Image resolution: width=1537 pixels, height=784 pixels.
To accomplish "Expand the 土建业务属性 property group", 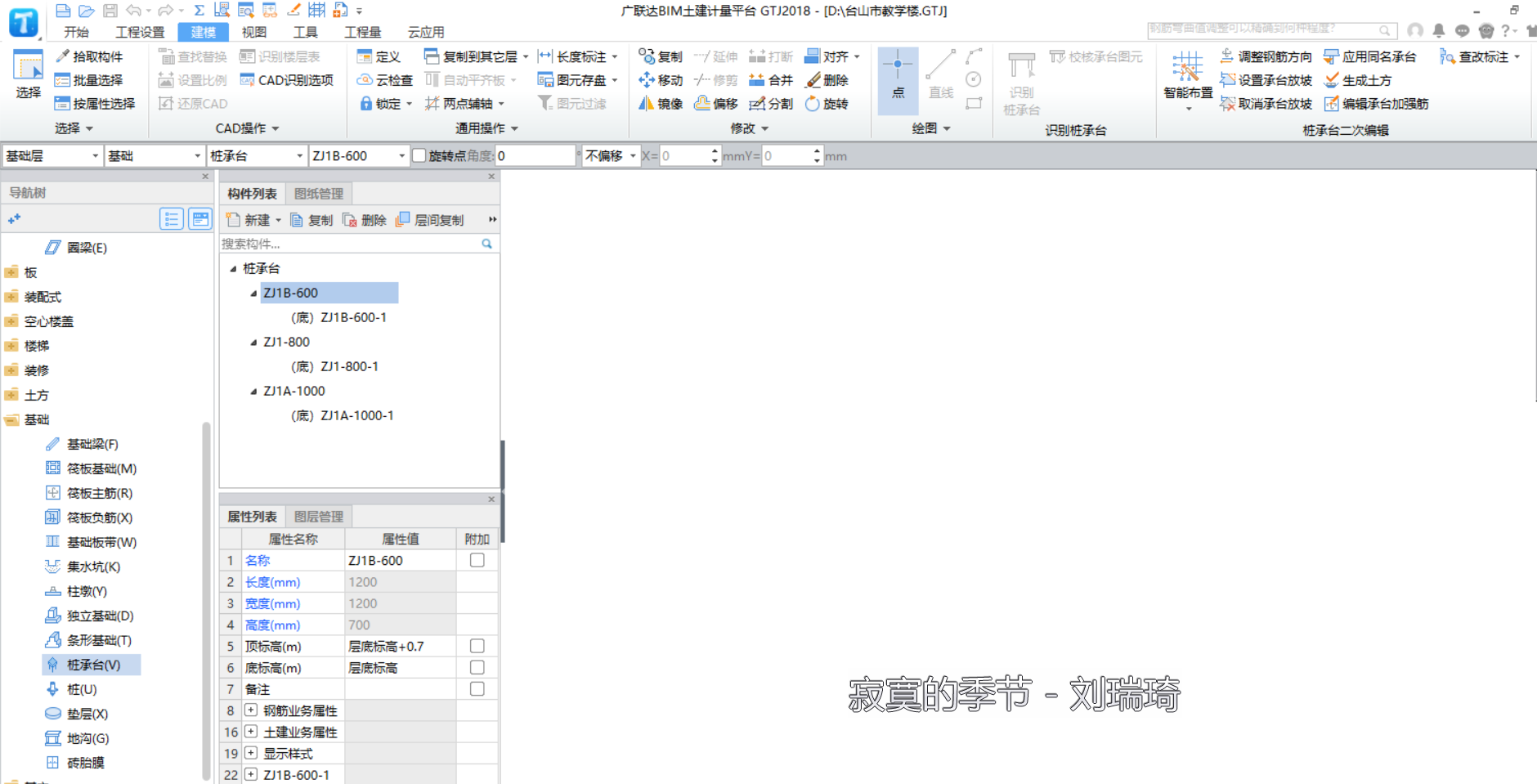I will [x=251, y=732].
